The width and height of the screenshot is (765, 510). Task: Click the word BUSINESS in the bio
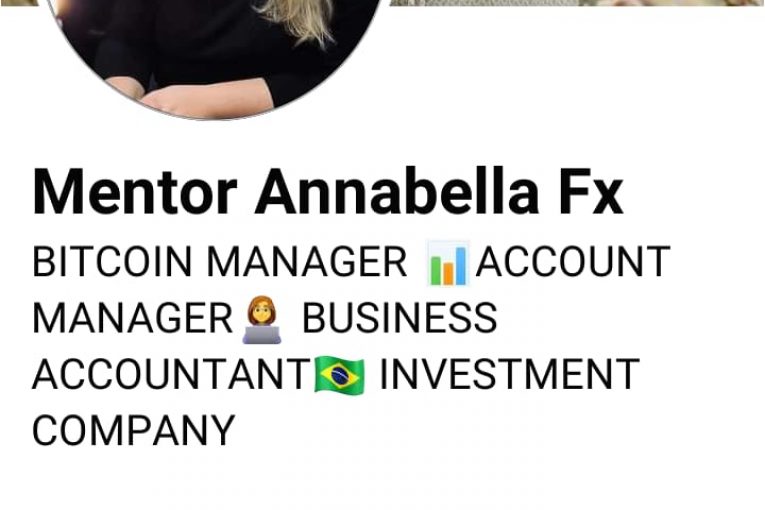tap(400, 318)
